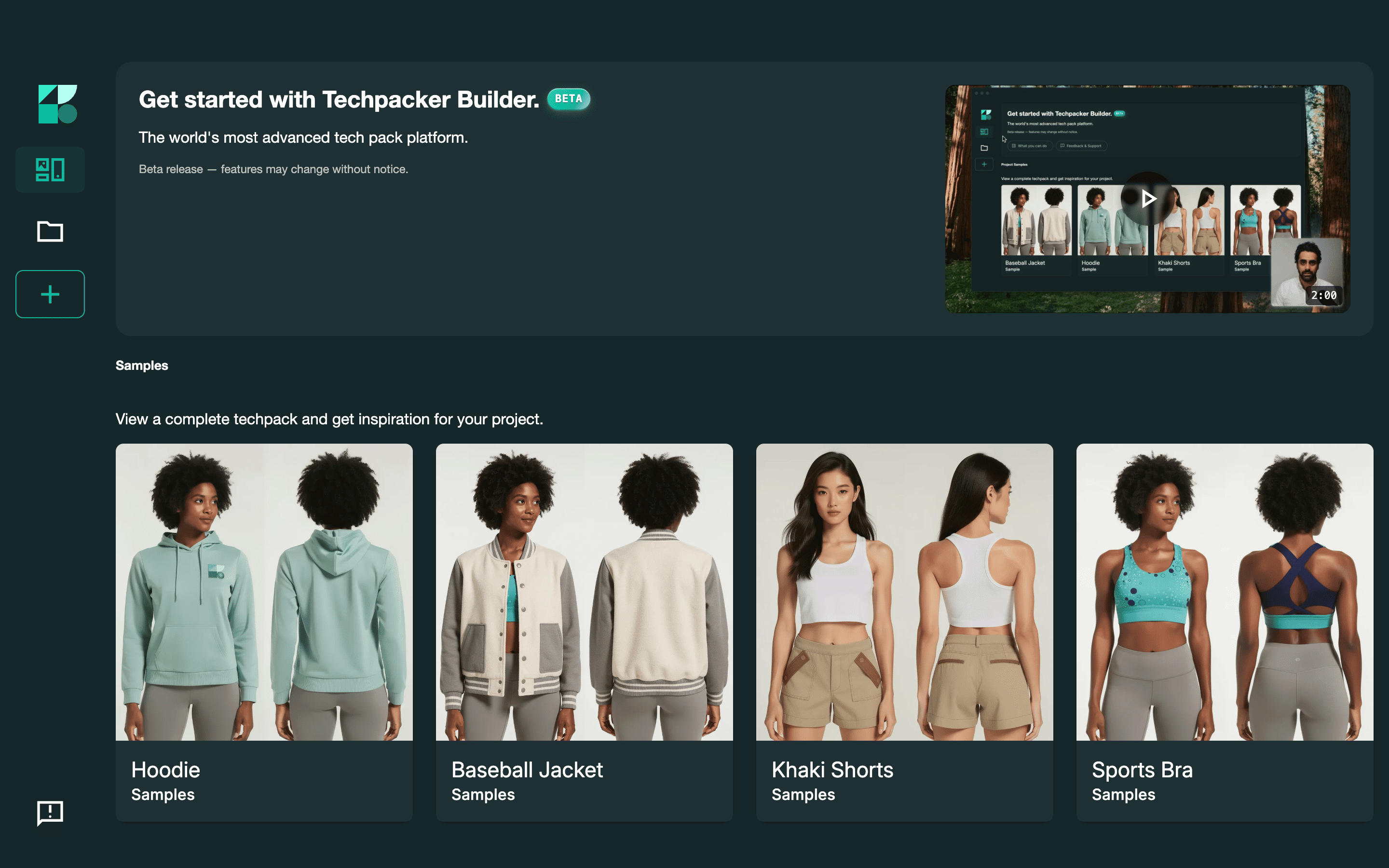Click 'View a complete techpack' description text
Viewport: 1389px width, 868px height.
329,419
